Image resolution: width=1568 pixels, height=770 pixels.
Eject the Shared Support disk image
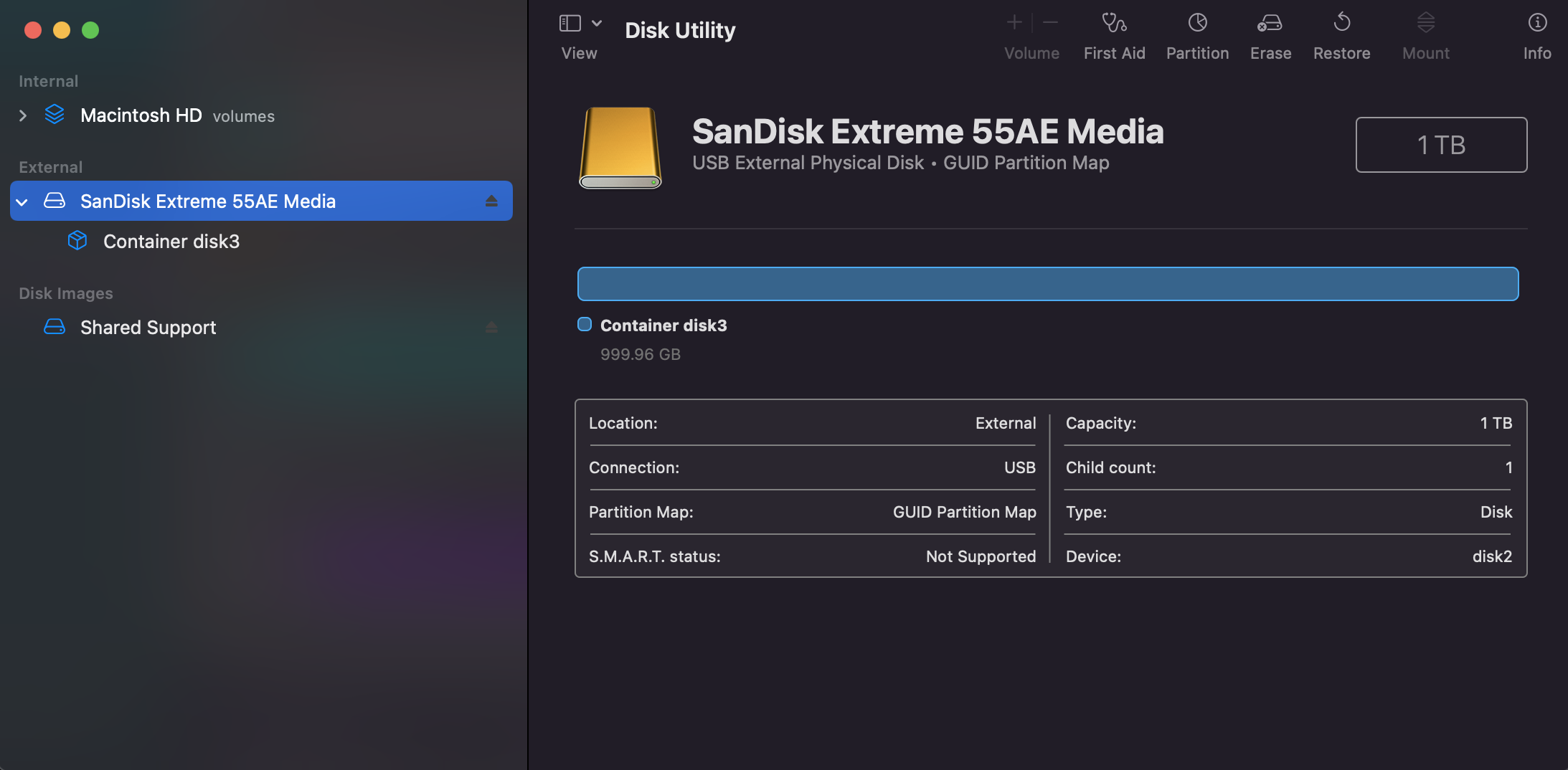pos(493,327)
